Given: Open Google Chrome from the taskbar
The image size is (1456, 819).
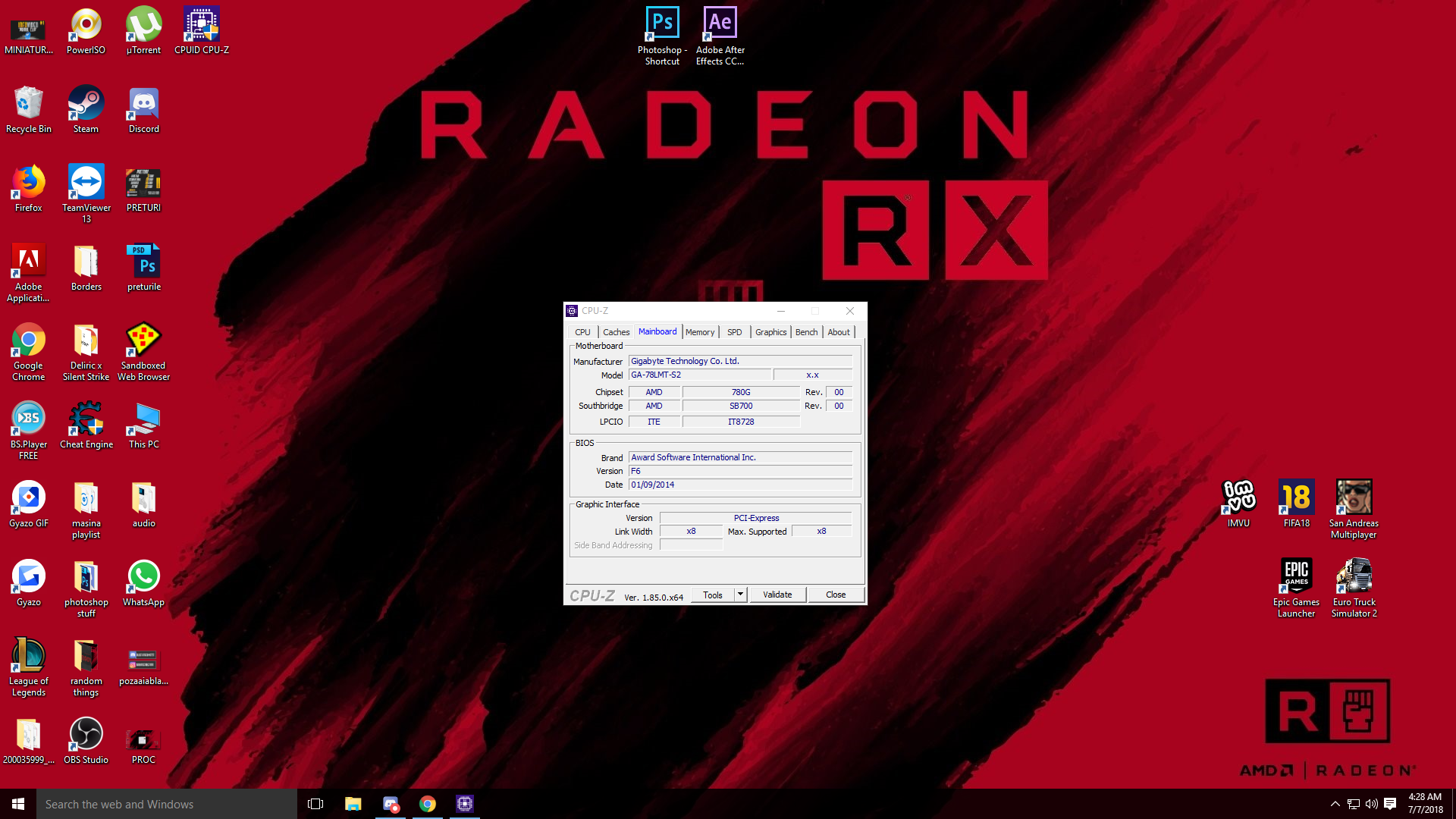Looking at the screenshot, I should [x=428, y=804].
